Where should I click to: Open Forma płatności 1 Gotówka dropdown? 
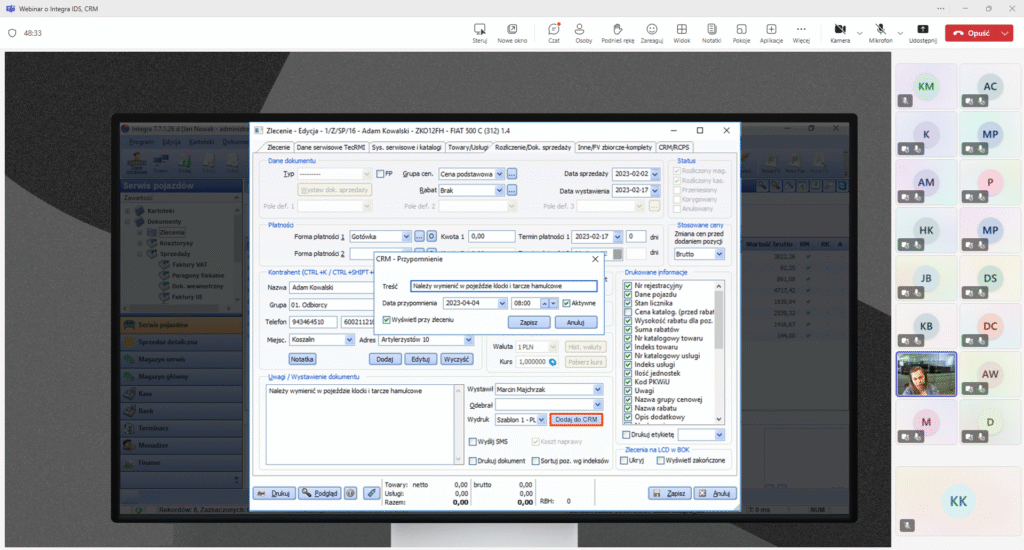pos(406,236)
